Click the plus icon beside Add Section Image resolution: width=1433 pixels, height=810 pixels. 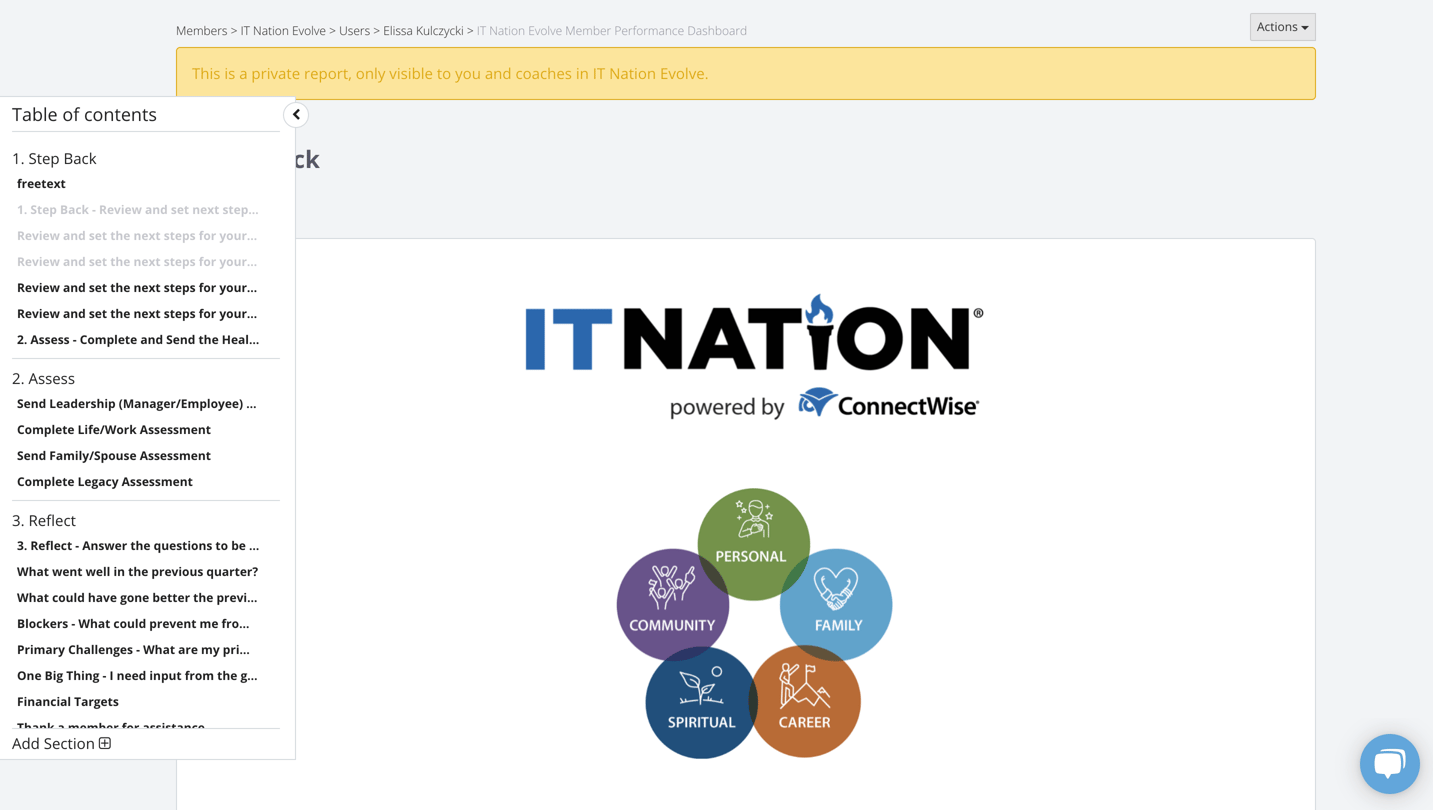click(x=105, y=743)
